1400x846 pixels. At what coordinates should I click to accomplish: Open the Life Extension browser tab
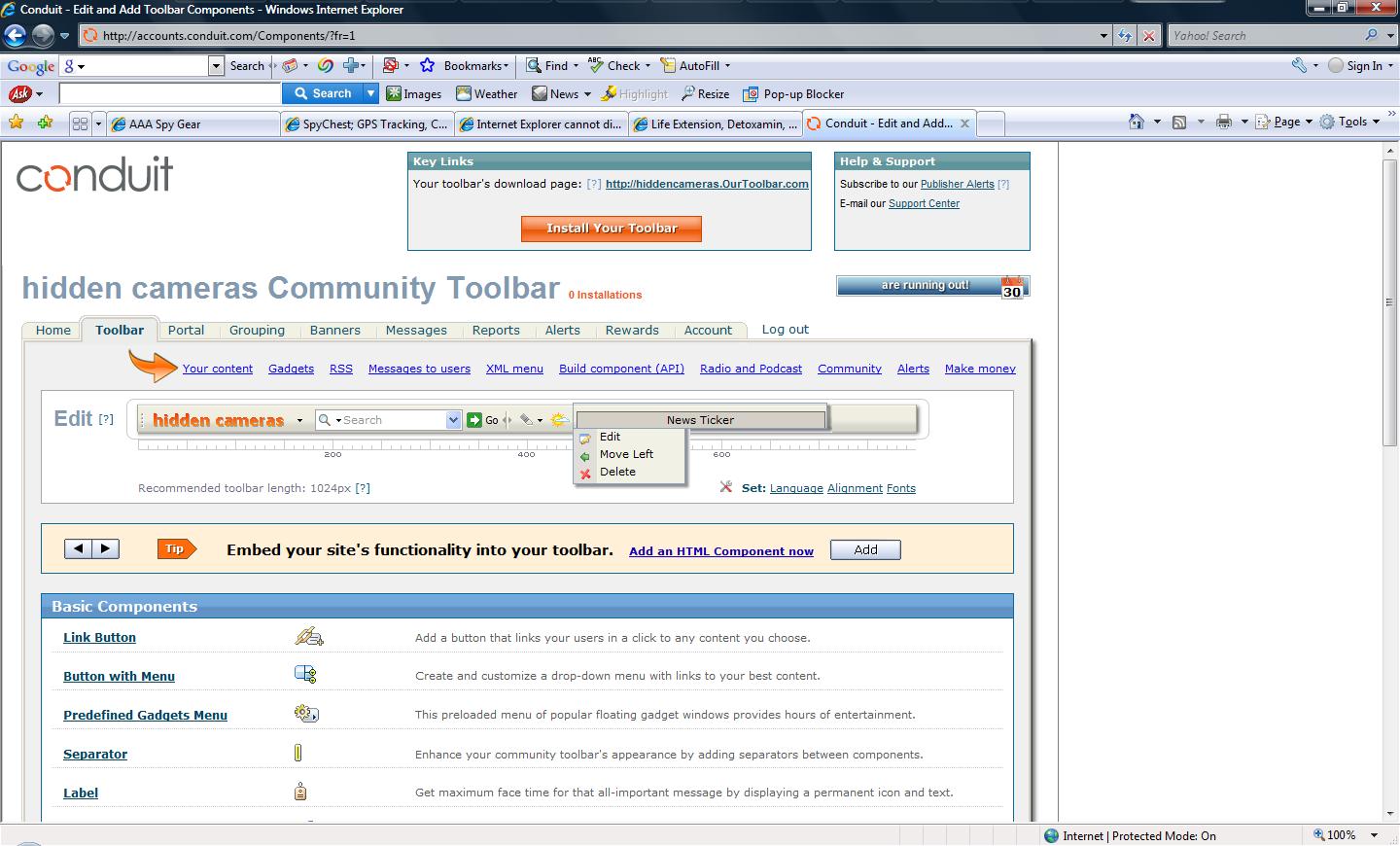click(x=716, y=123)
